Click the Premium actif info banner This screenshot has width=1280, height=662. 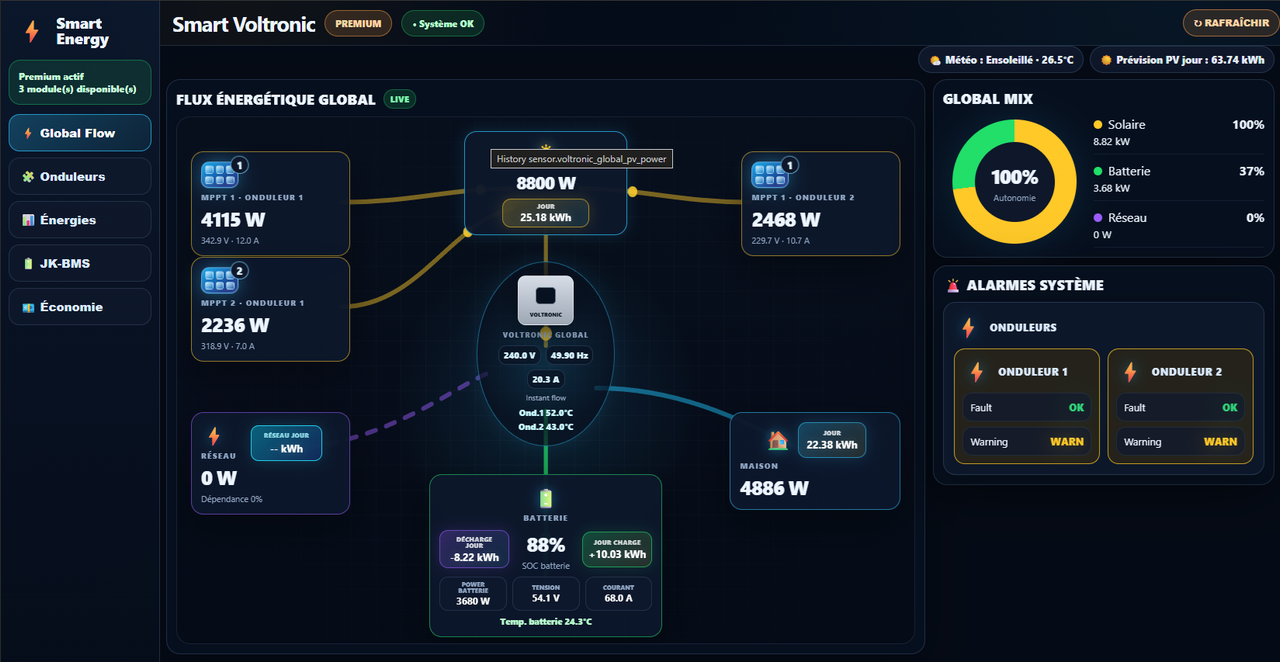tap(80, 83)
